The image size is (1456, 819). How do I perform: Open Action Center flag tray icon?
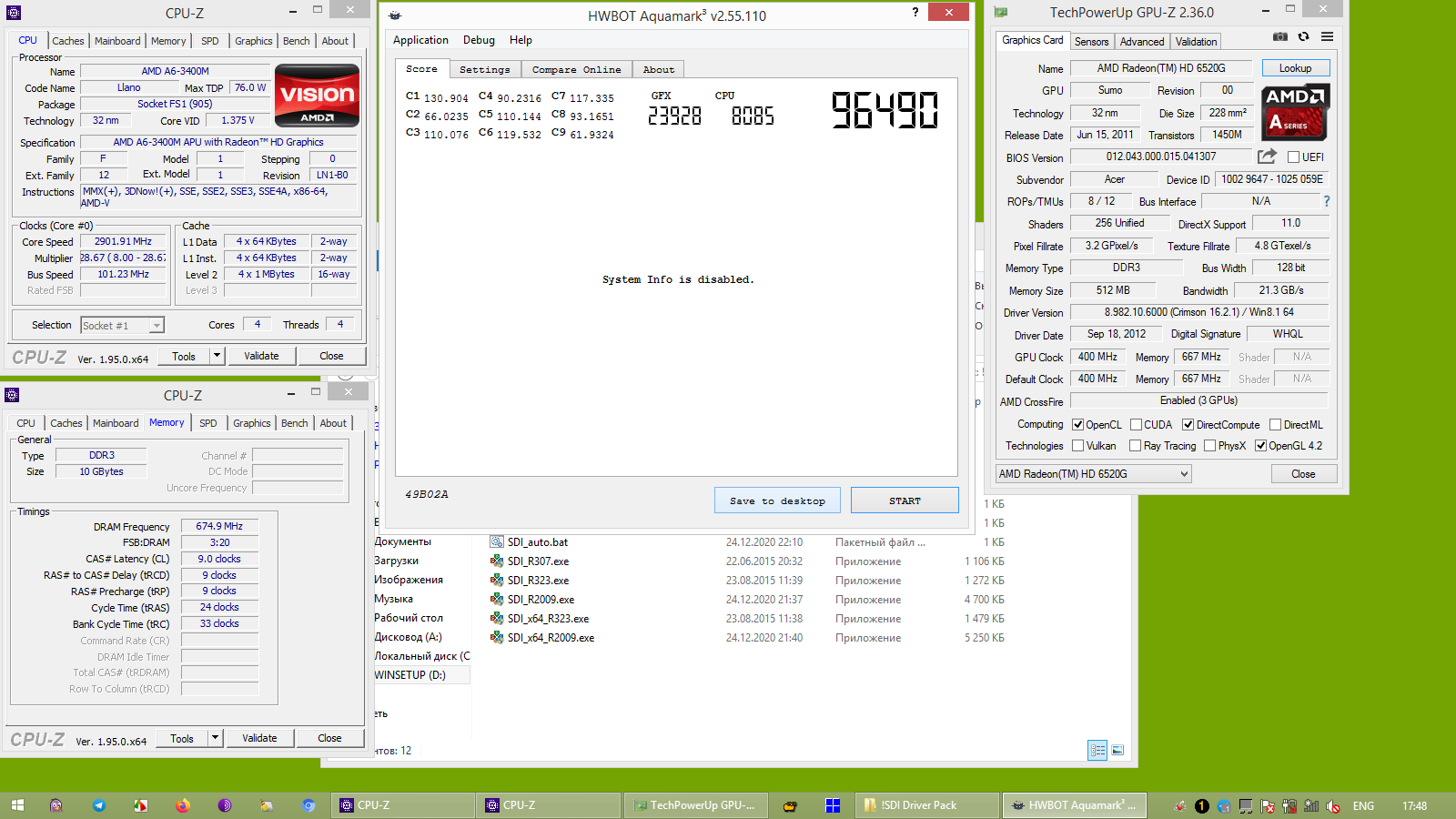click(1268, 806)
